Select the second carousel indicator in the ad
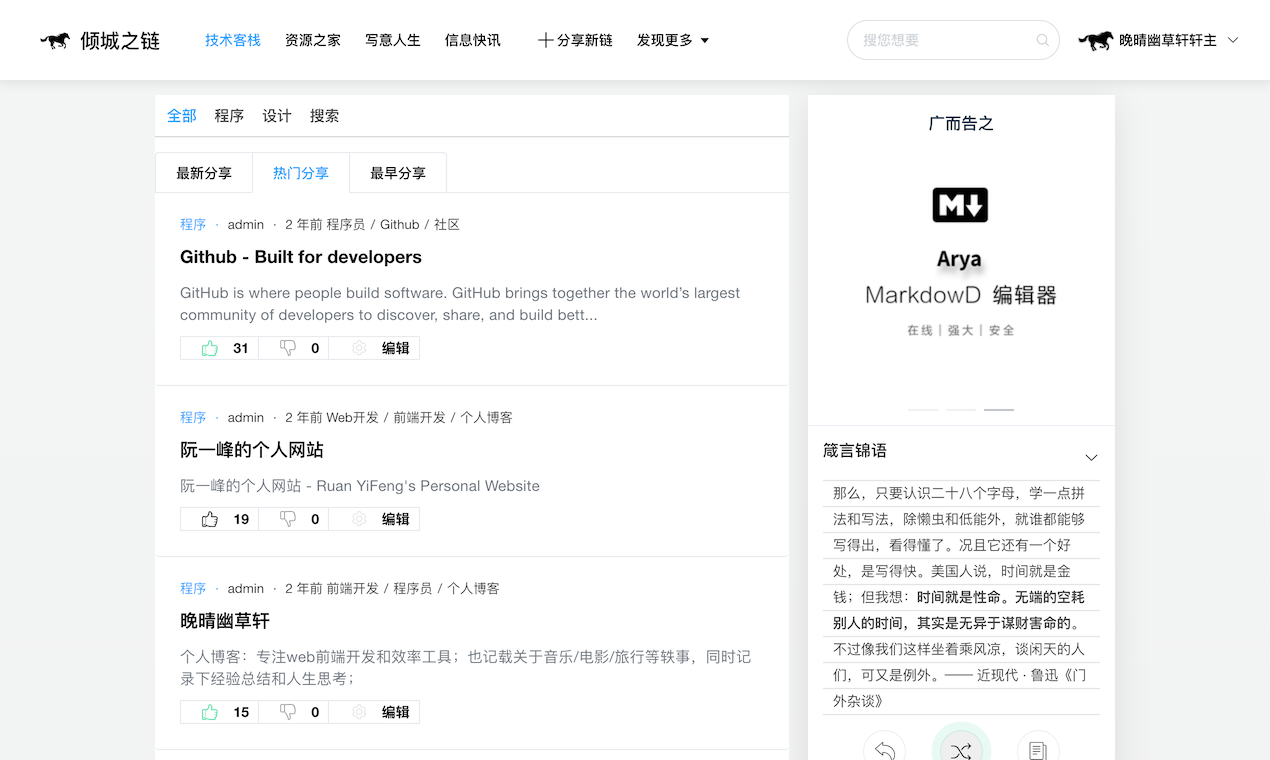 [x=961, y=410]
